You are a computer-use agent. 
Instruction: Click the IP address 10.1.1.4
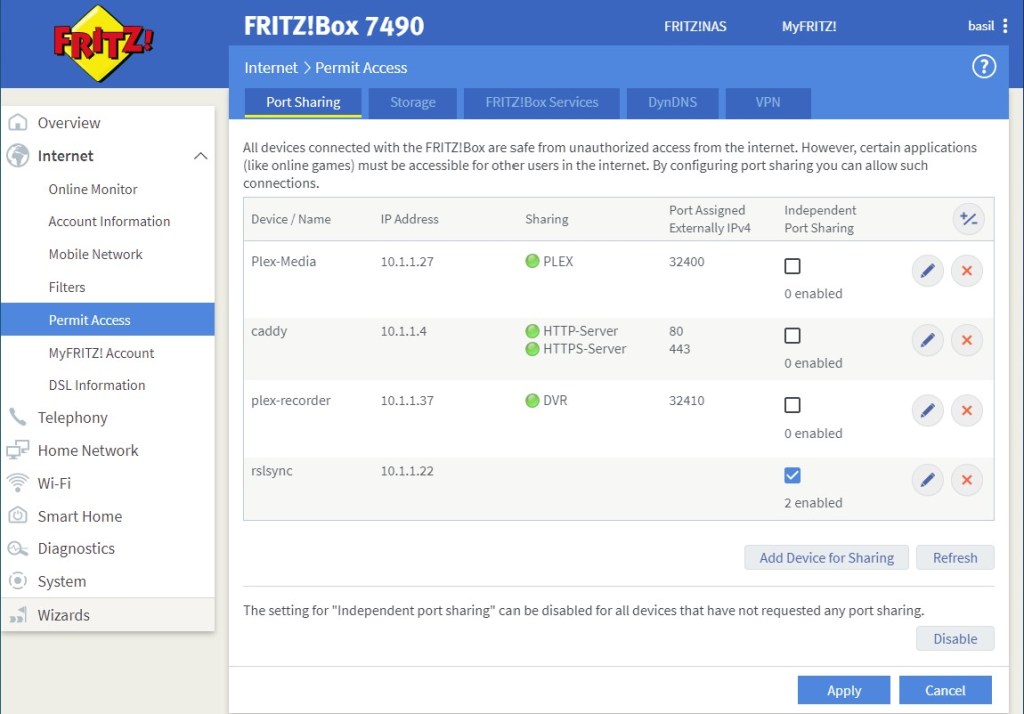click(404, 331)
